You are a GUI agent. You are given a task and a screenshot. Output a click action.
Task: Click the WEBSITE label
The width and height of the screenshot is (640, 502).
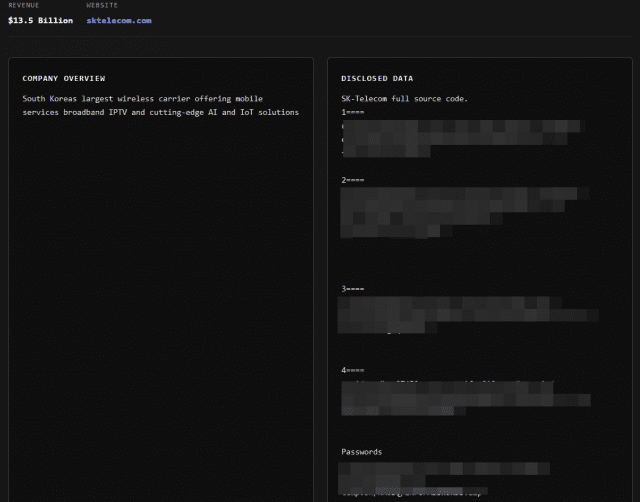pyautogui.click(x=102, y=5)
